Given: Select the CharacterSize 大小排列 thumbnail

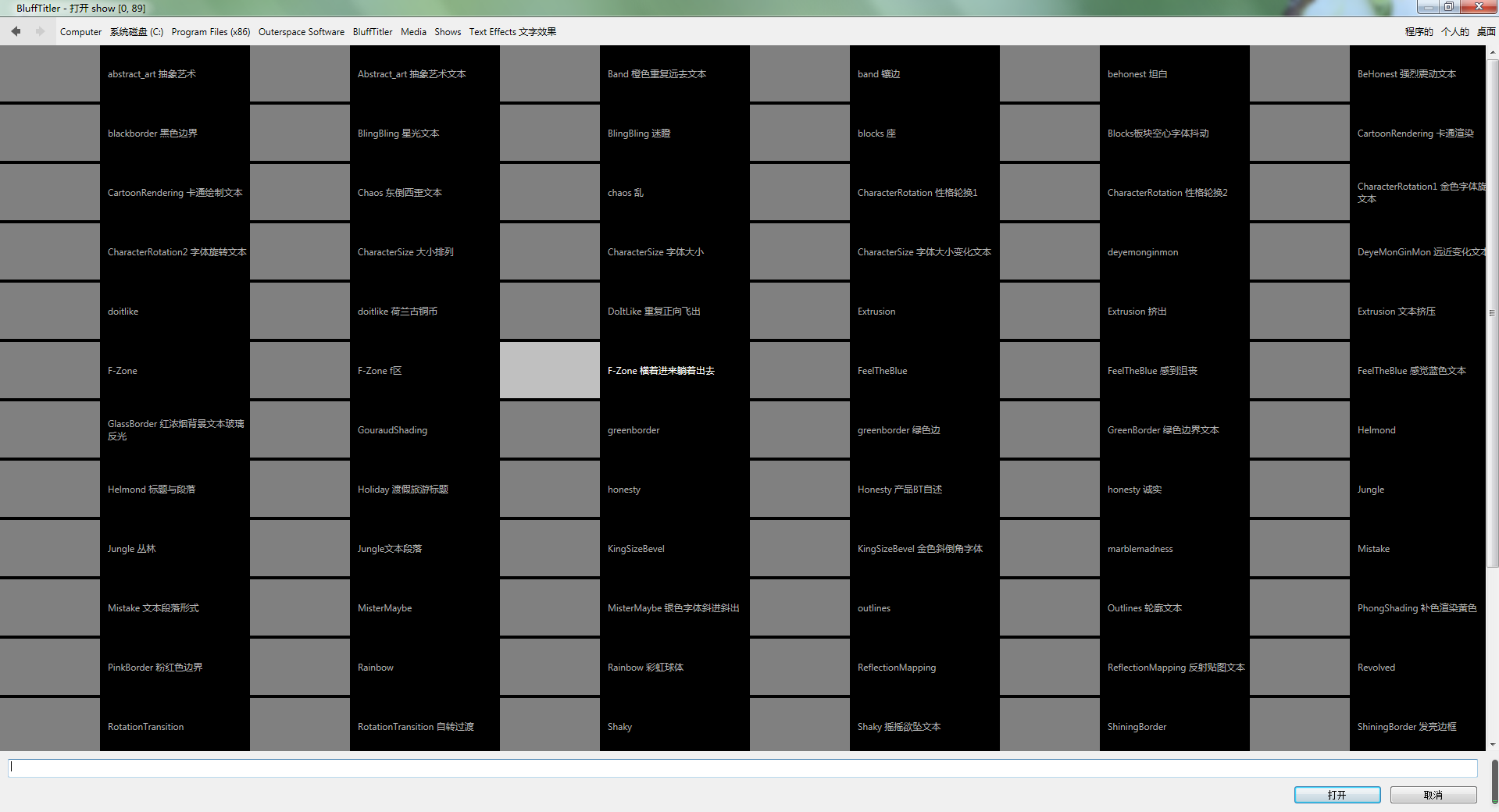Looking at the screenshot, I should click(x=300, y=252).
